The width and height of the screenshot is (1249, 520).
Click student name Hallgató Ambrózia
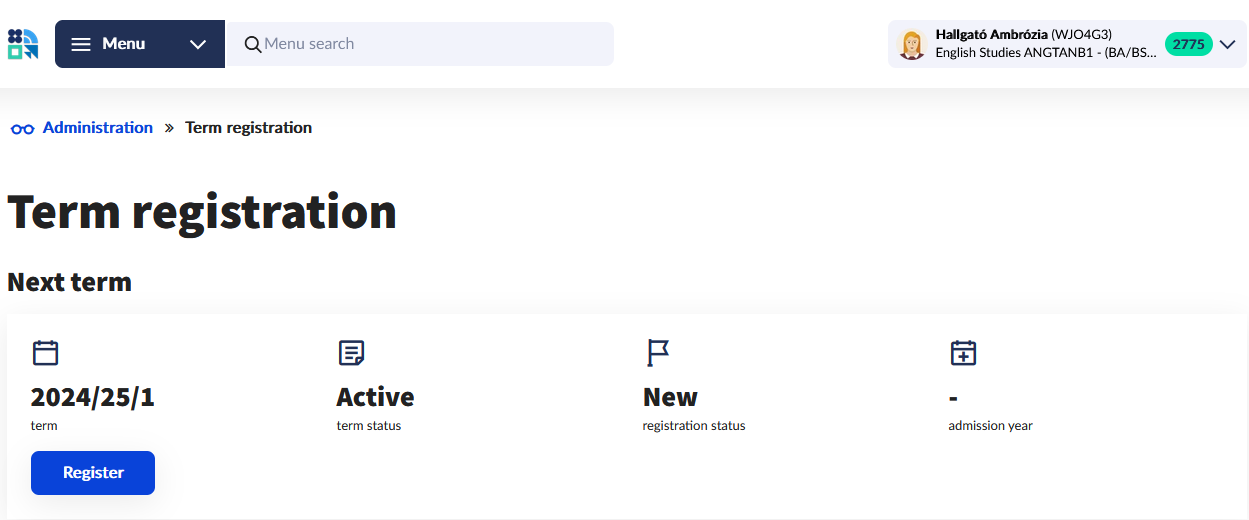(991, 35)
